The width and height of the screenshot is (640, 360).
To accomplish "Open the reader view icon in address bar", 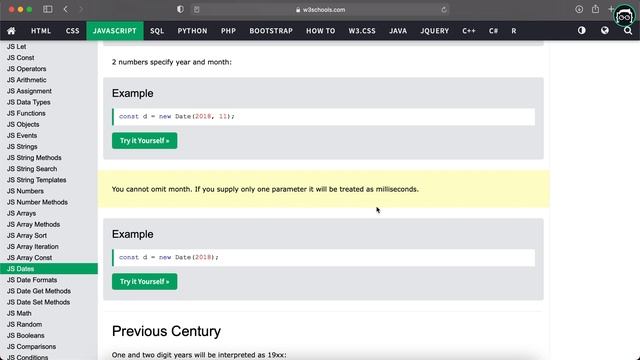I will pos(197,10).
